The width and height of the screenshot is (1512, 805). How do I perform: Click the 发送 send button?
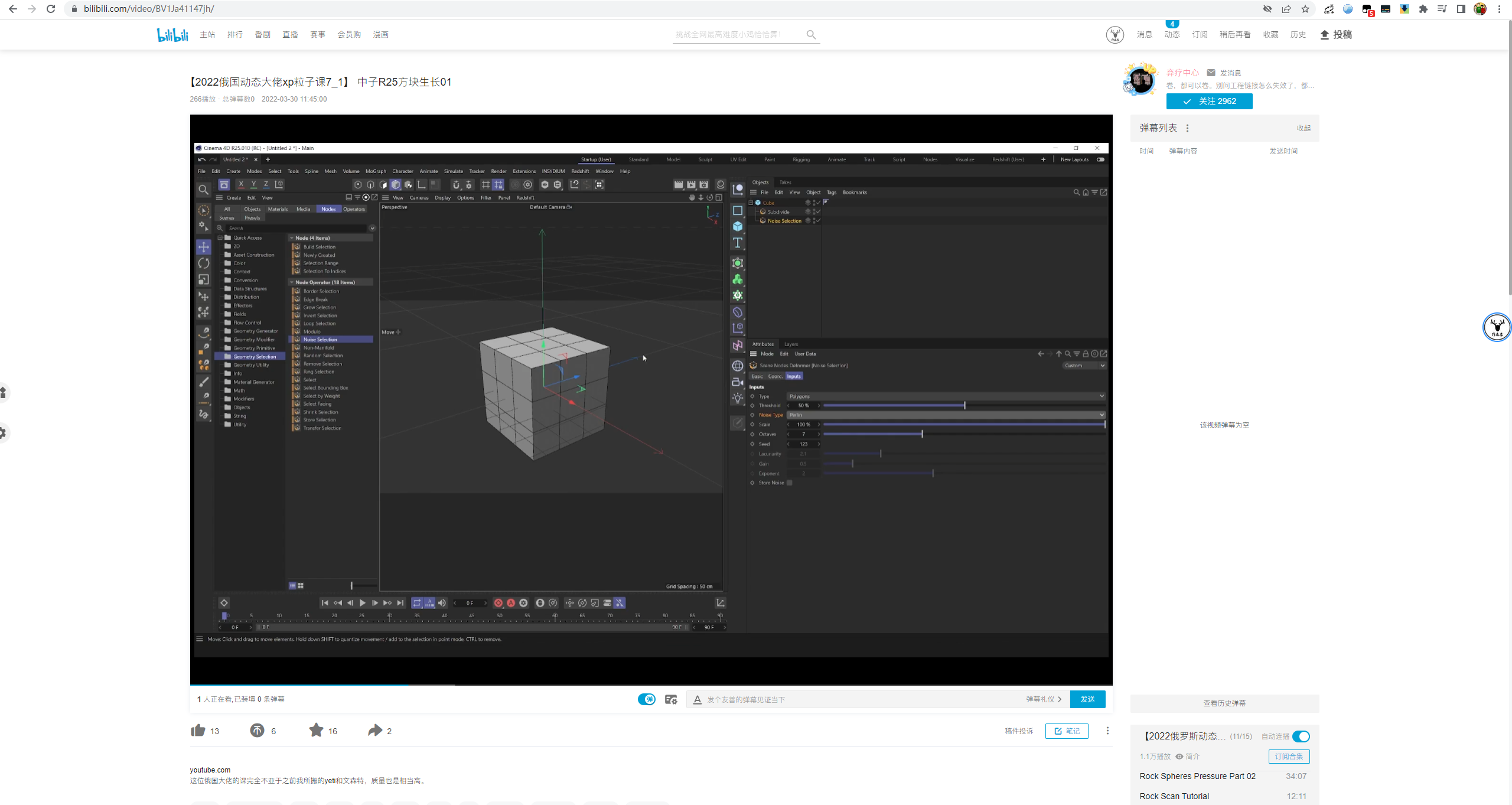pyautogui.click(x=1087, y=699)
